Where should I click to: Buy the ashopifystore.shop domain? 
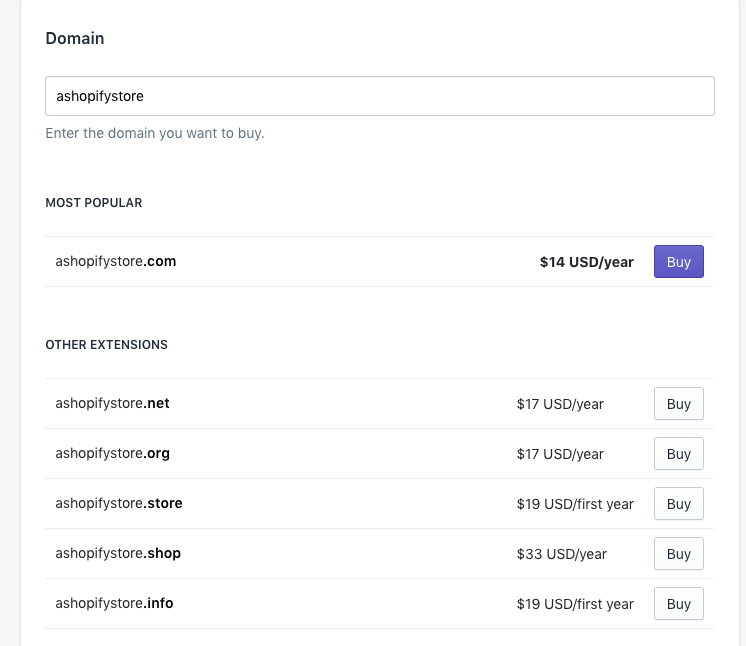pos(678,554)
